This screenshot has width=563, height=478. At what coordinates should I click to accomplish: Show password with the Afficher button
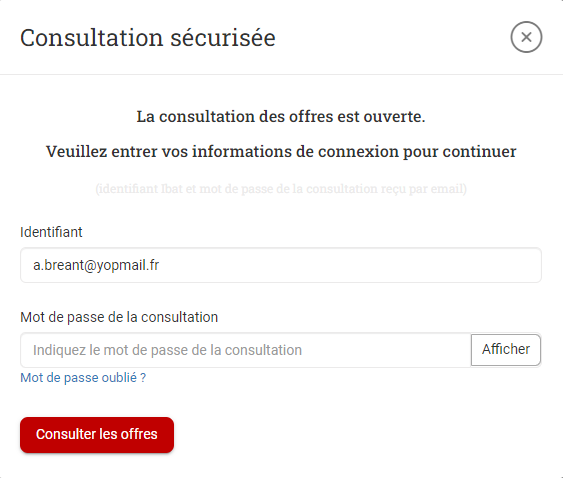pyautogui.click(x=506, y=350)
